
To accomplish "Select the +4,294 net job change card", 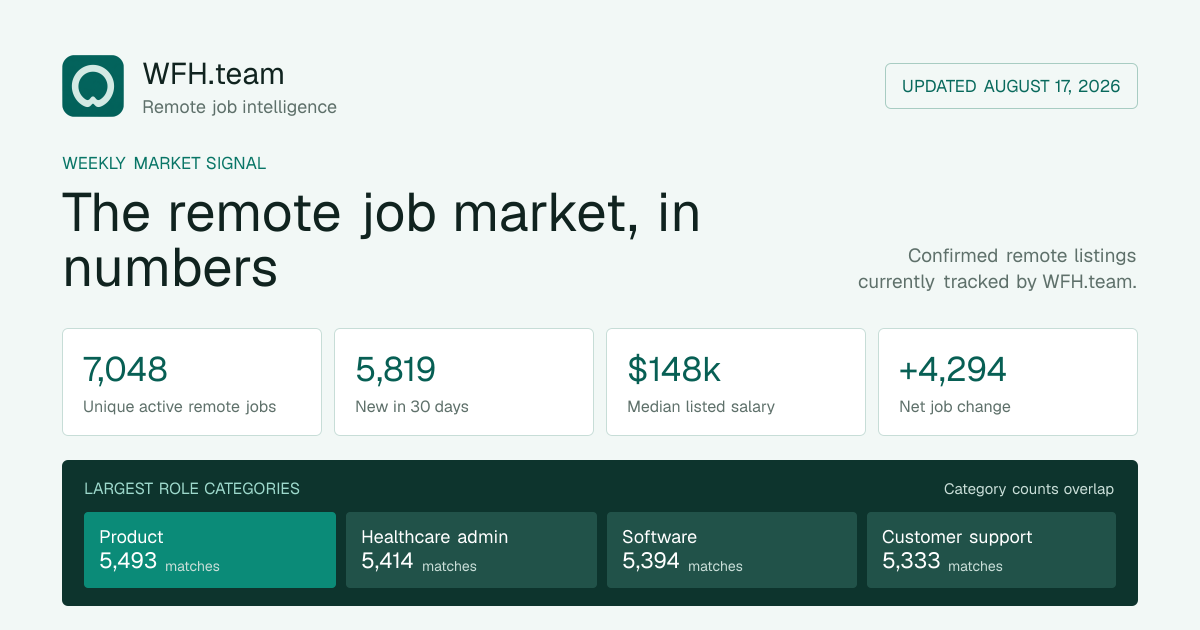I will coord(1008,382).
